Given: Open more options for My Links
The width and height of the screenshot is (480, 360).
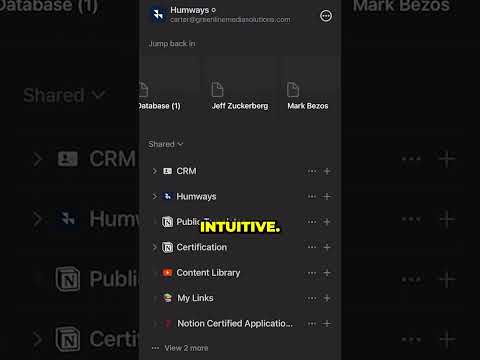Looking at the screenshot, I should 312,298.
